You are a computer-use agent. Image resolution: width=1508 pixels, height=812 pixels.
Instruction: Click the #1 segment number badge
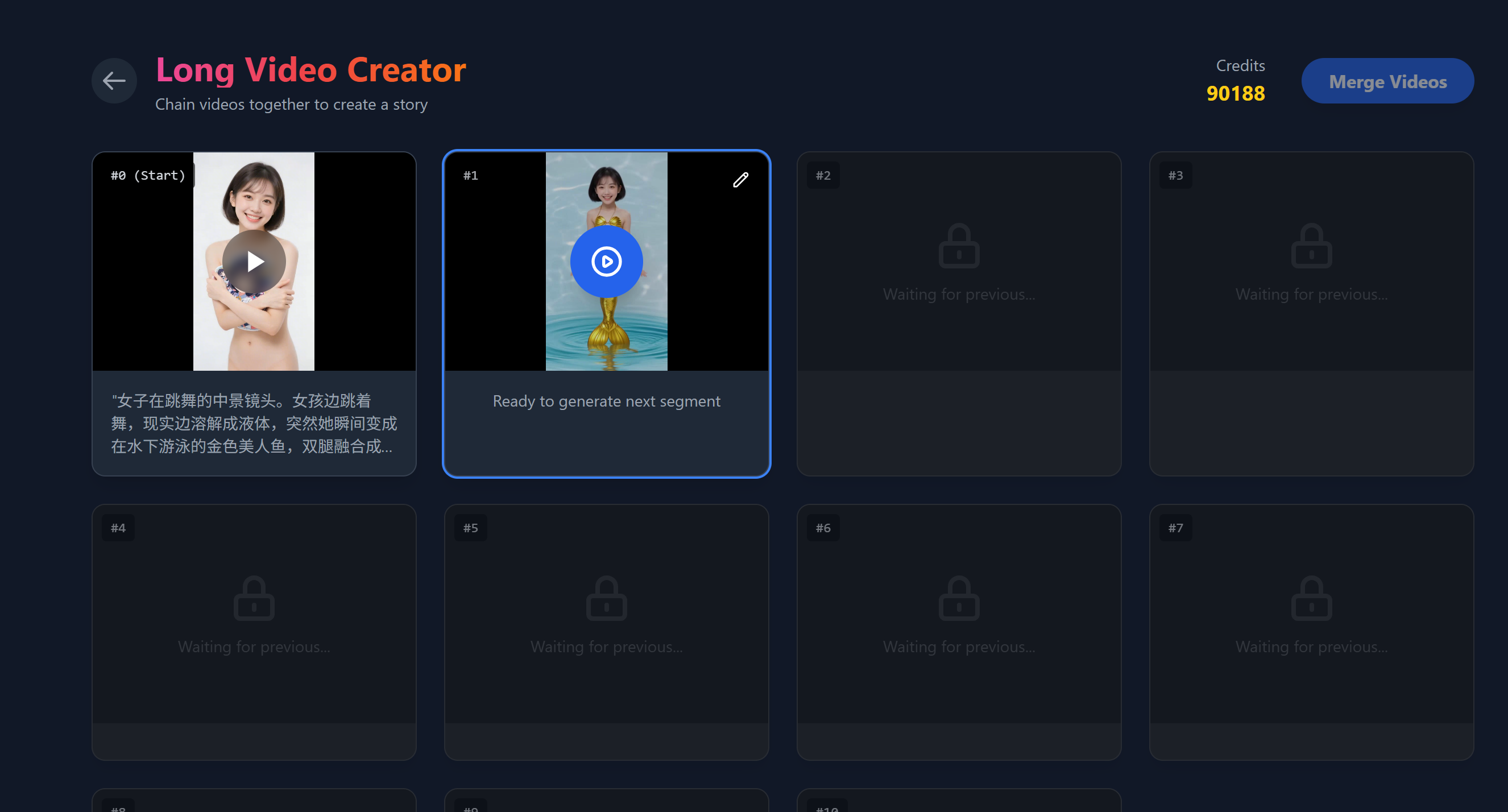[471, 176]
